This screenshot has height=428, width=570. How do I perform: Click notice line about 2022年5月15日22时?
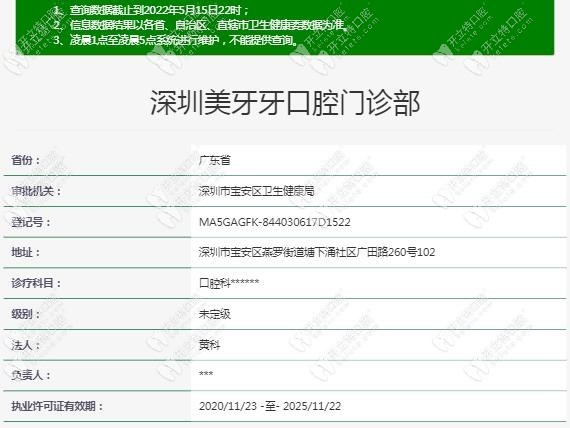[151, 10]
